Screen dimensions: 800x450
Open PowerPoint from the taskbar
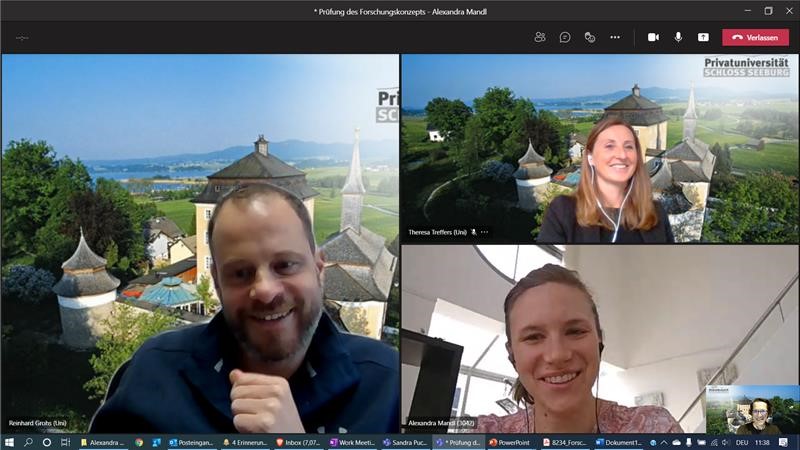coord(510,442)
